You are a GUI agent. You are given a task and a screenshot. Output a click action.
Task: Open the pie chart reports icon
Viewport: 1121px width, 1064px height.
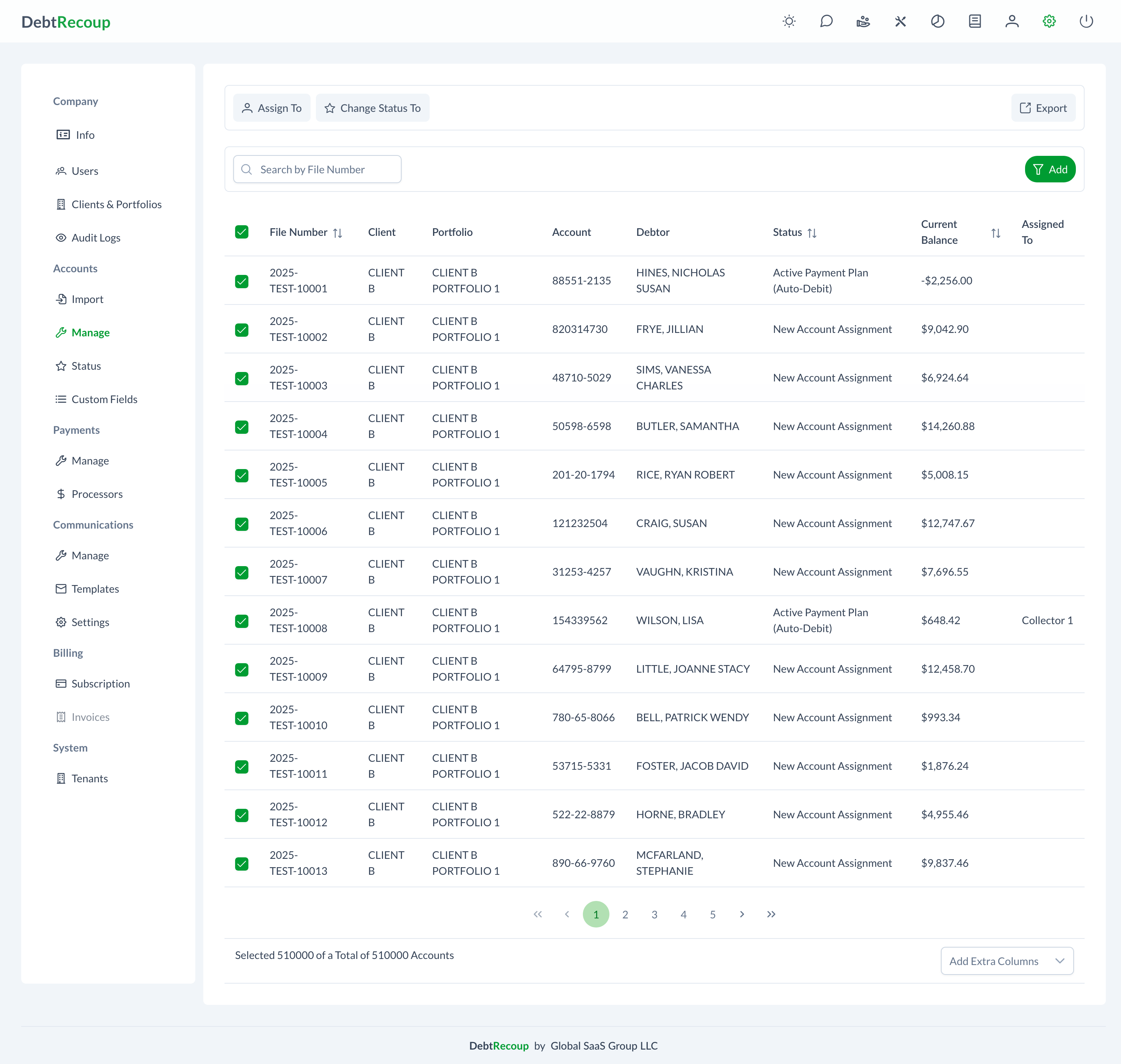pyautogui.click(x=937, y=22)
